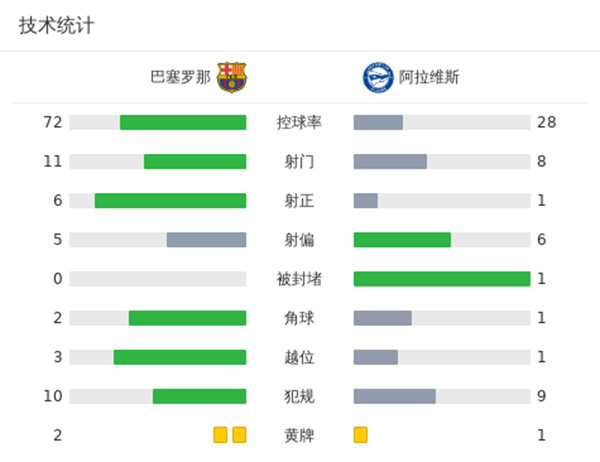Click Barcelona's green possession bar
Viewport: 600px width, 462px height.
point(183,122)
